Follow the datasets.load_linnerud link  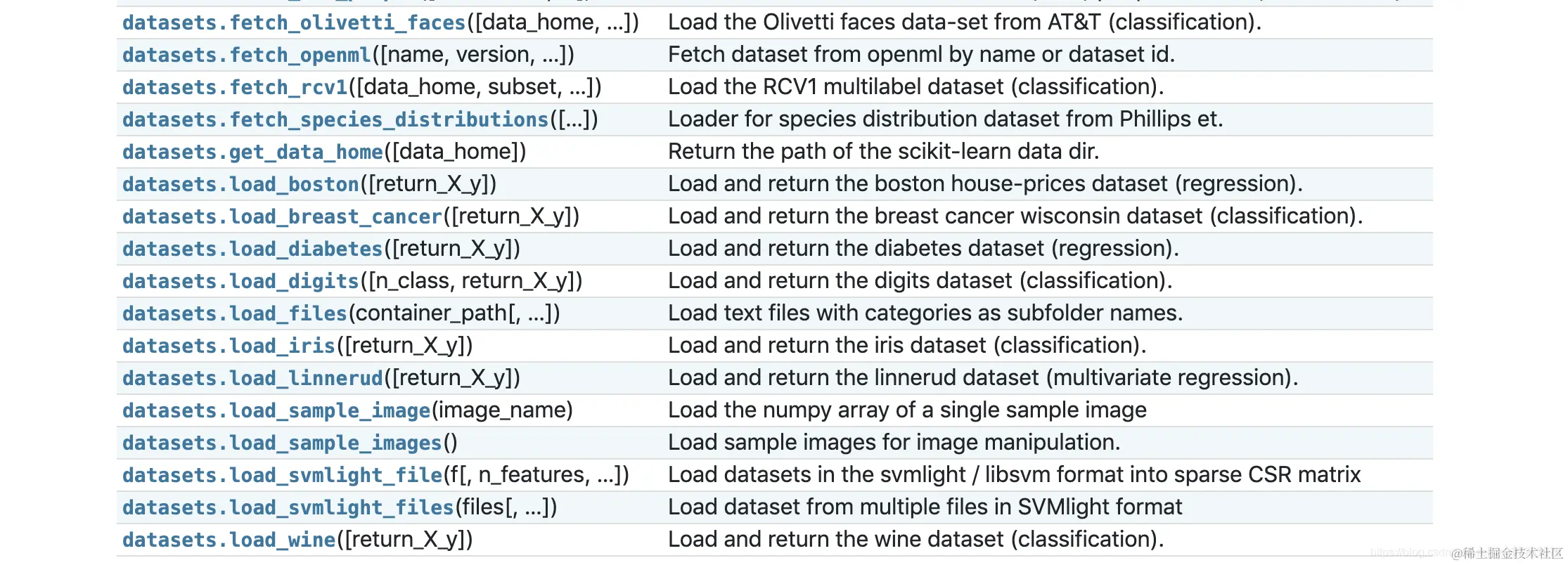point(252,379)
